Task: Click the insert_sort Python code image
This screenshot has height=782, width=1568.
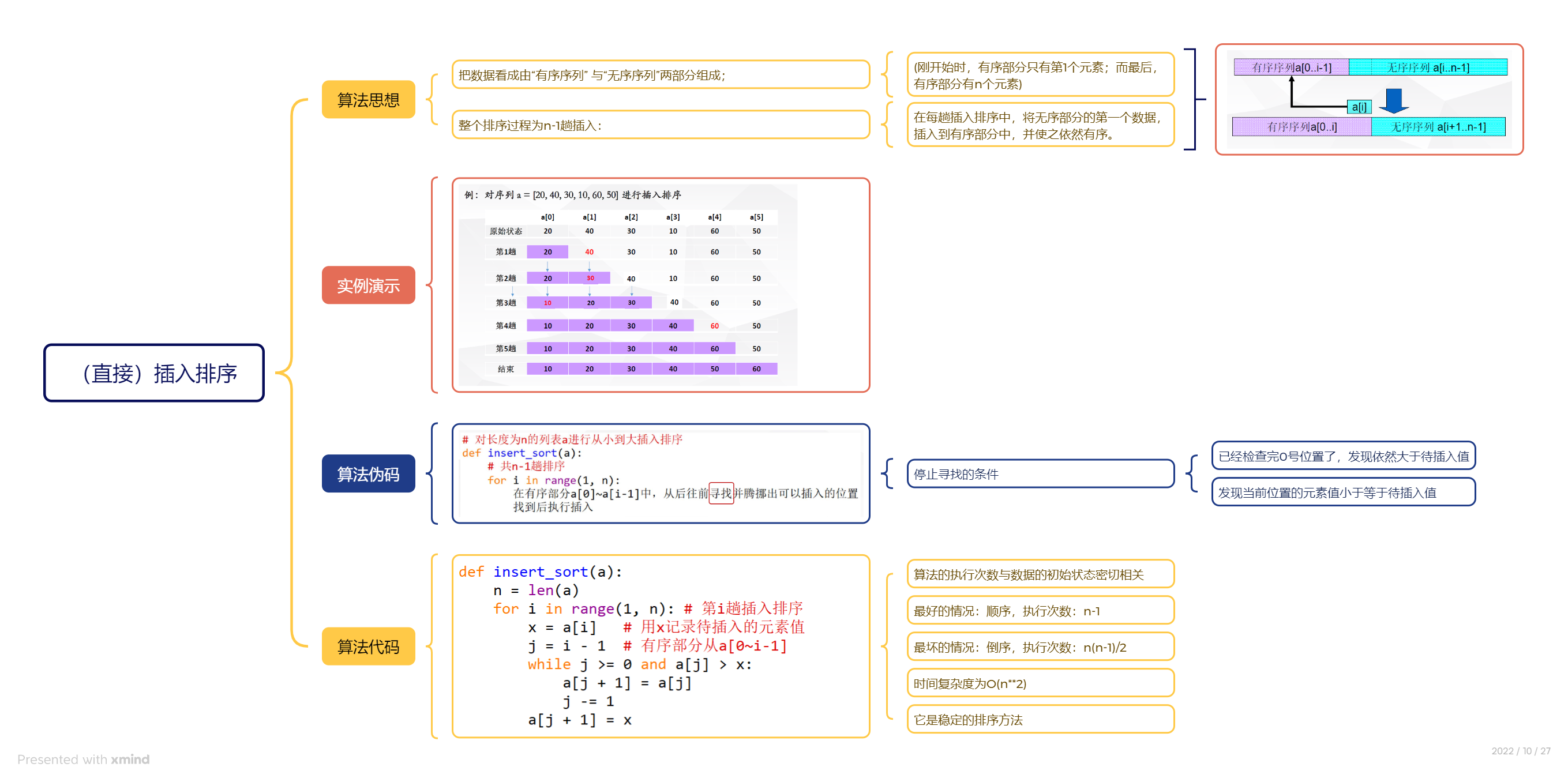Action: click(x=661, y=646)
